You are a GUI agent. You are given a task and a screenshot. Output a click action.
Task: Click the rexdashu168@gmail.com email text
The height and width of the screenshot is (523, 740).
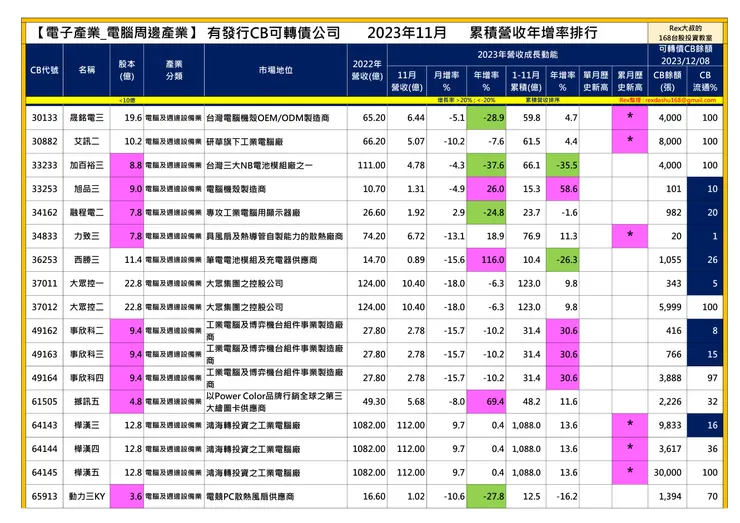pos(681,100)
